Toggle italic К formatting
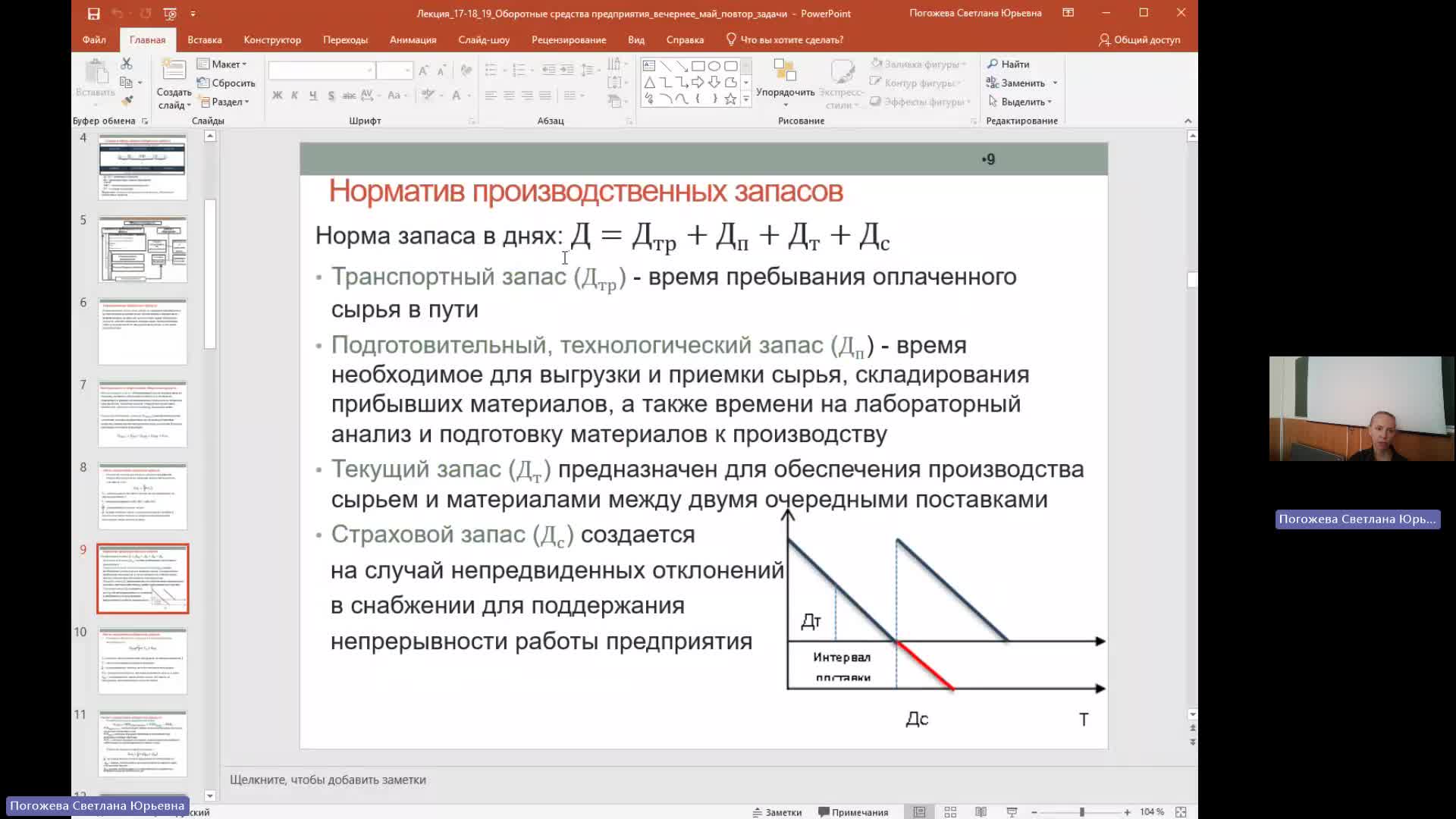The width and height of the screenshot is (1456, 819). point(294,96)
